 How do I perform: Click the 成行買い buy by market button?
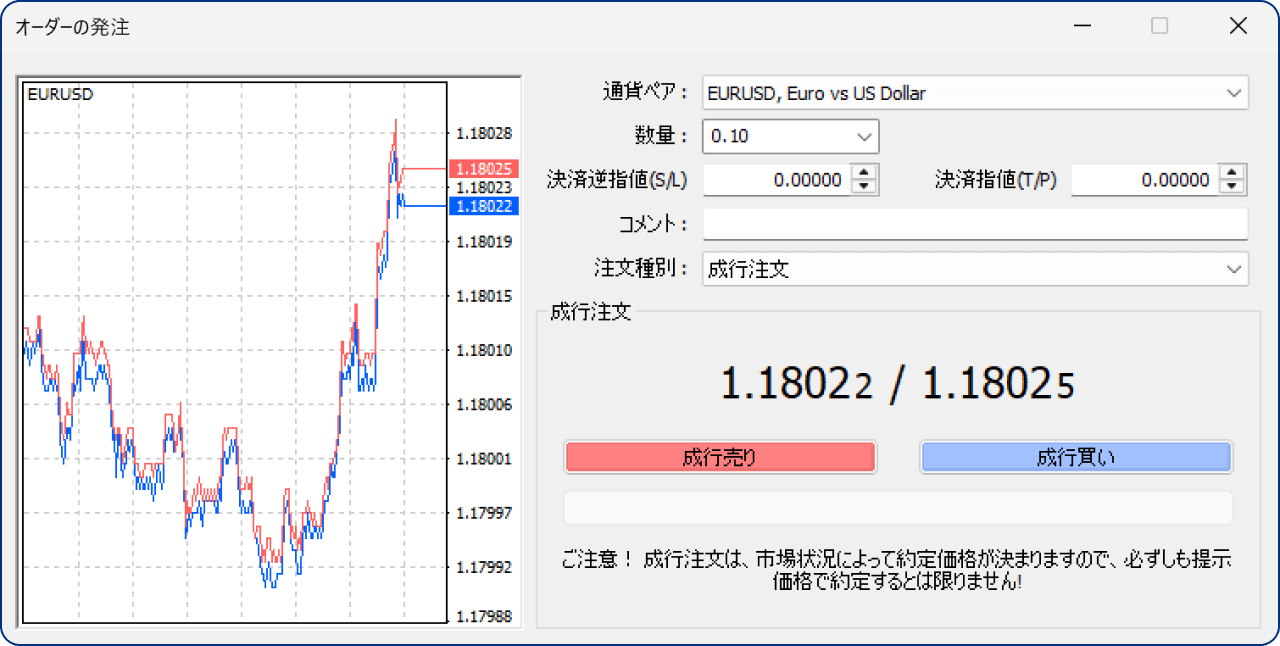(x=1076, y=457)
